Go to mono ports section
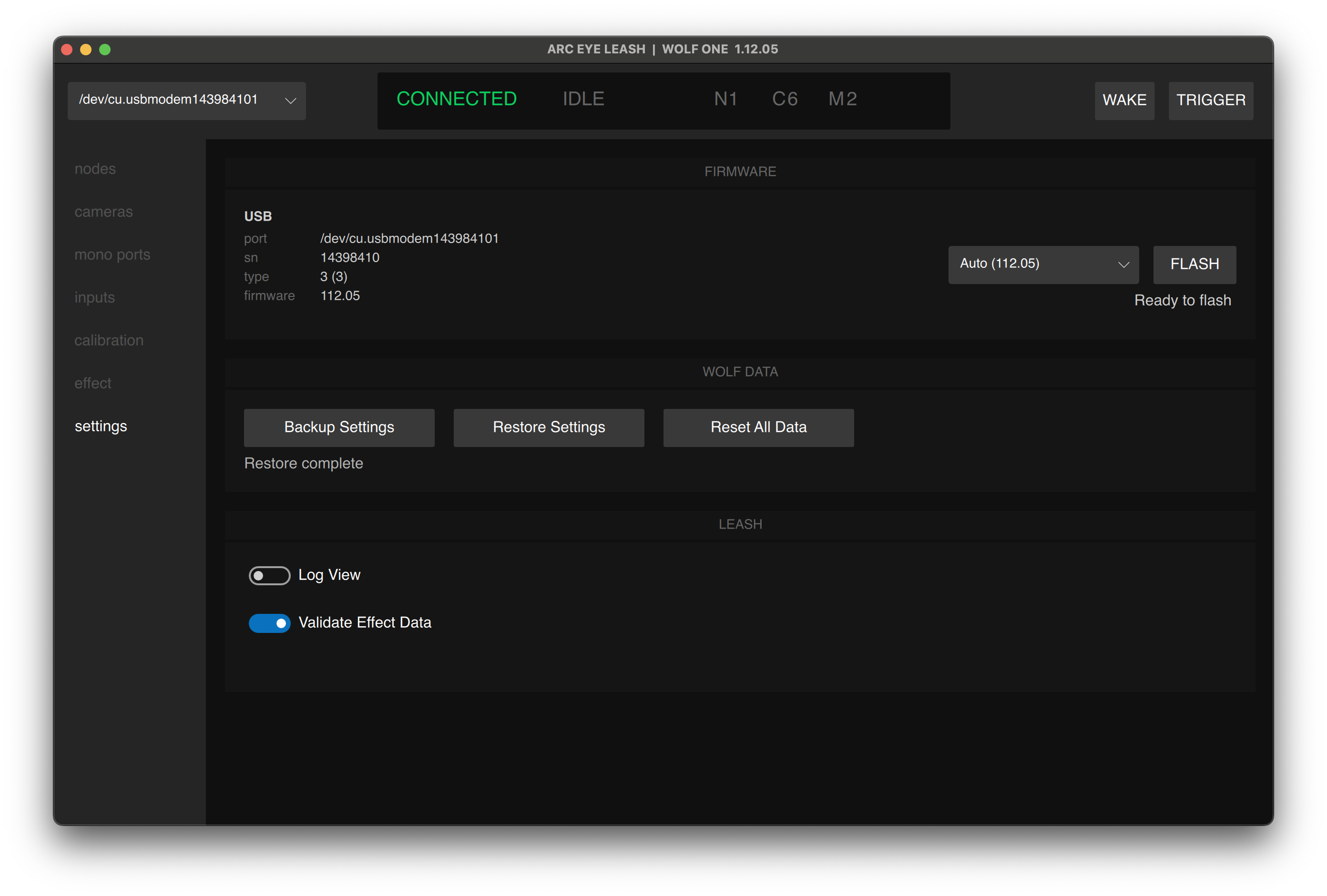Viewport: 1327px width, 896px height. (x=112, y=255)
